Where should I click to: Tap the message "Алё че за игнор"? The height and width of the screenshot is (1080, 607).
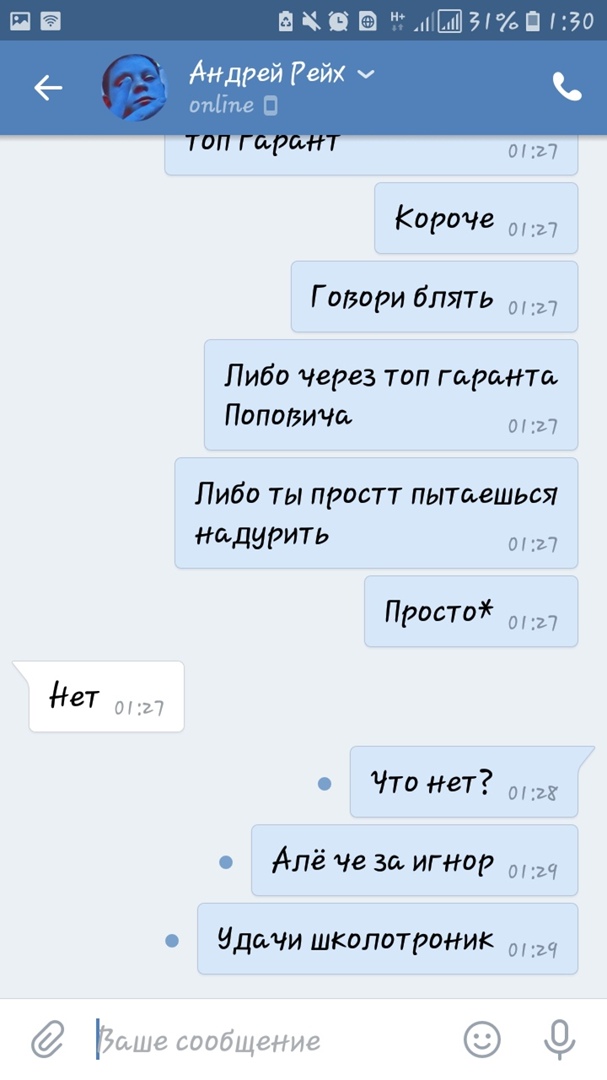pos(414,860)
